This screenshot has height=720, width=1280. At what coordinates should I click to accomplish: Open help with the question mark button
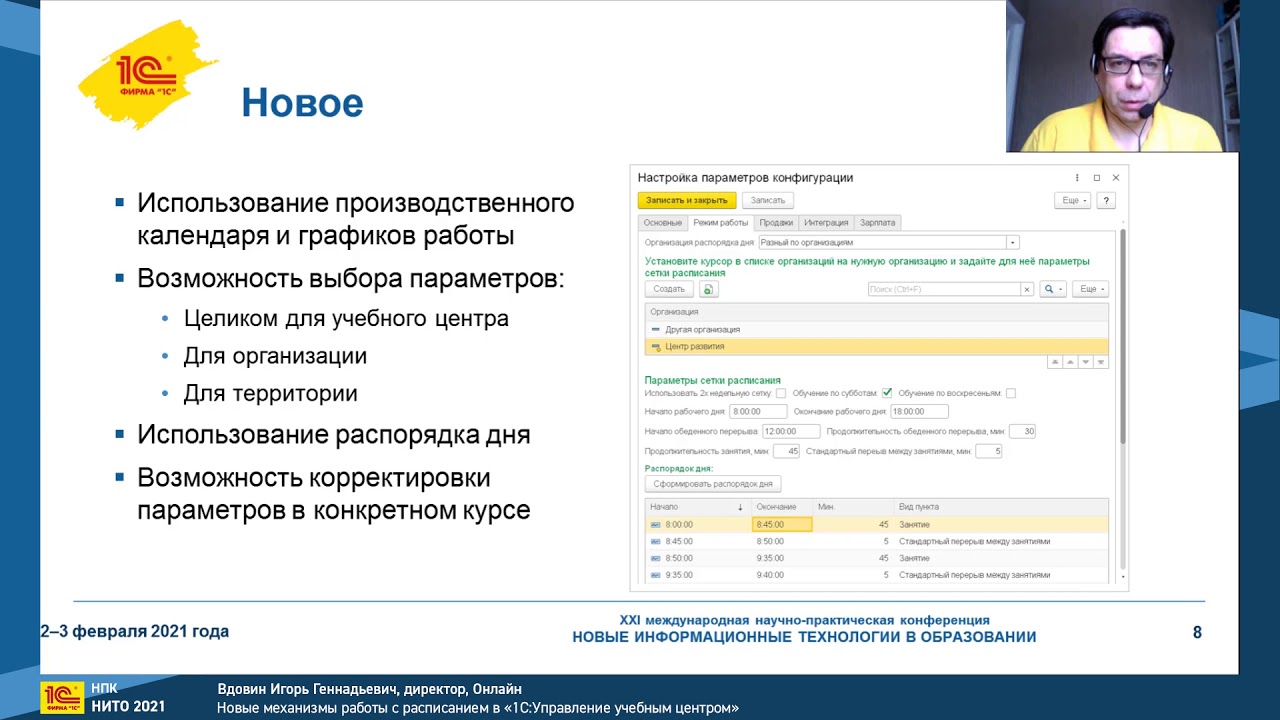click(1106, 200)
